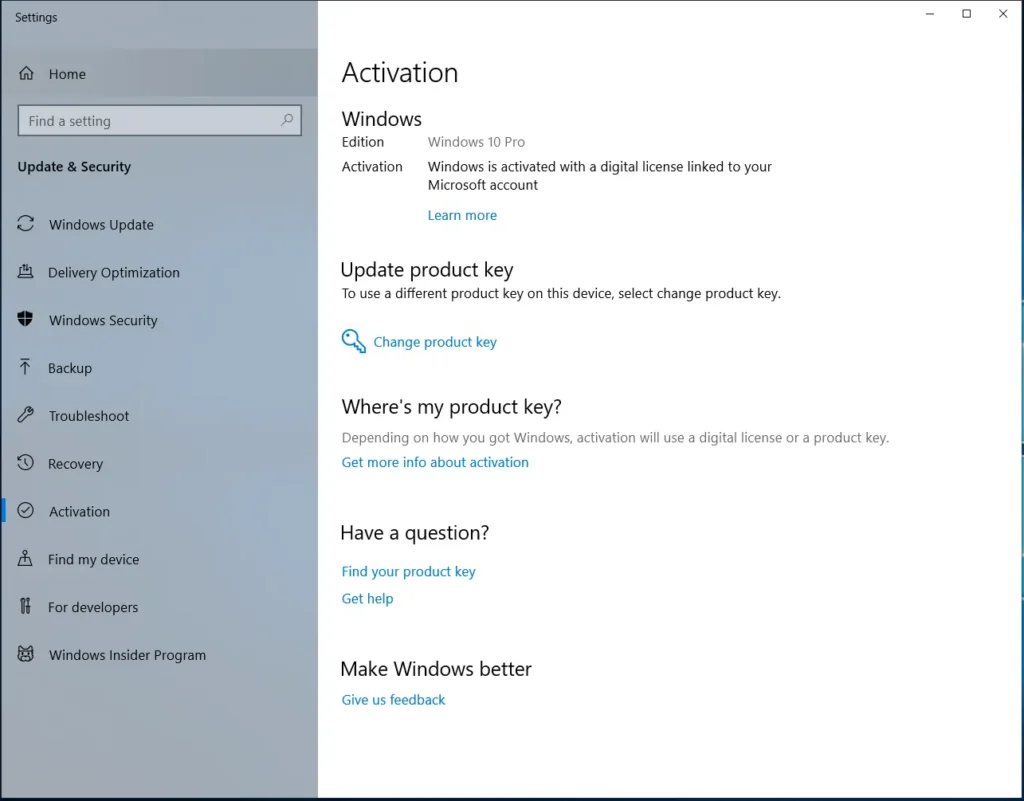Click the Home house icon

pos(26,73)
